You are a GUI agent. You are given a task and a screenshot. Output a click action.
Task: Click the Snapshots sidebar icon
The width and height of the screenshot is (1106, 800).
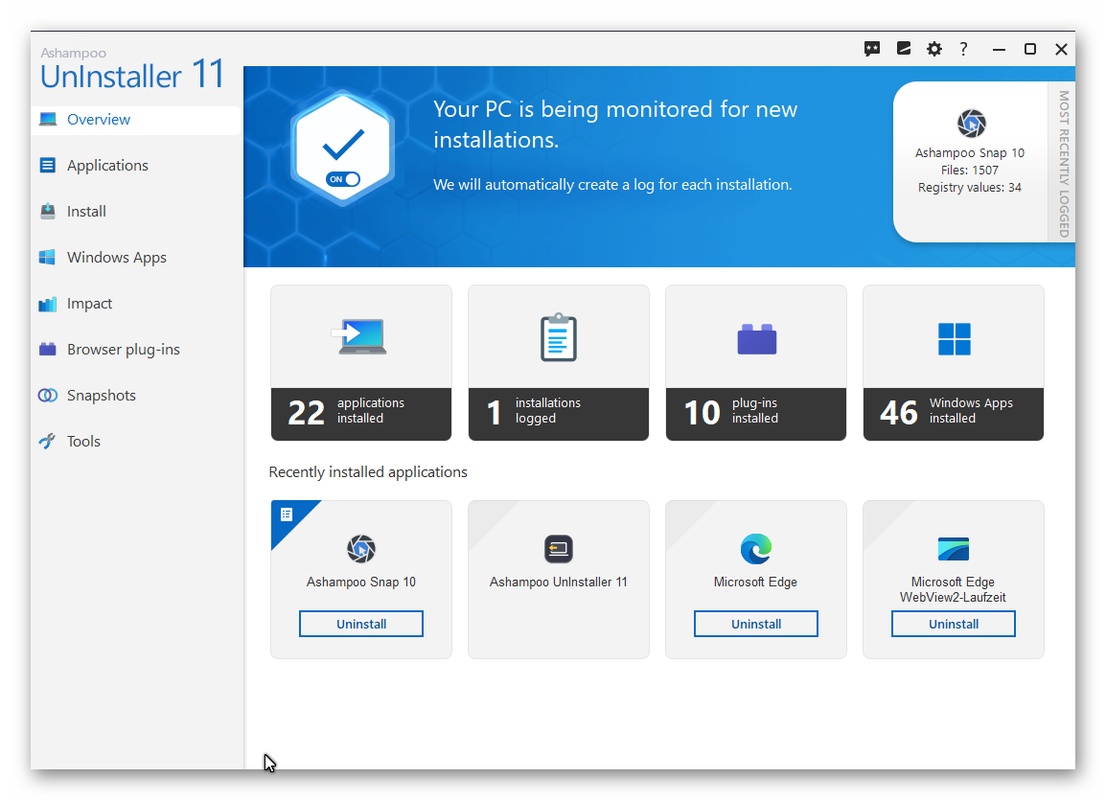click(47, 395)
